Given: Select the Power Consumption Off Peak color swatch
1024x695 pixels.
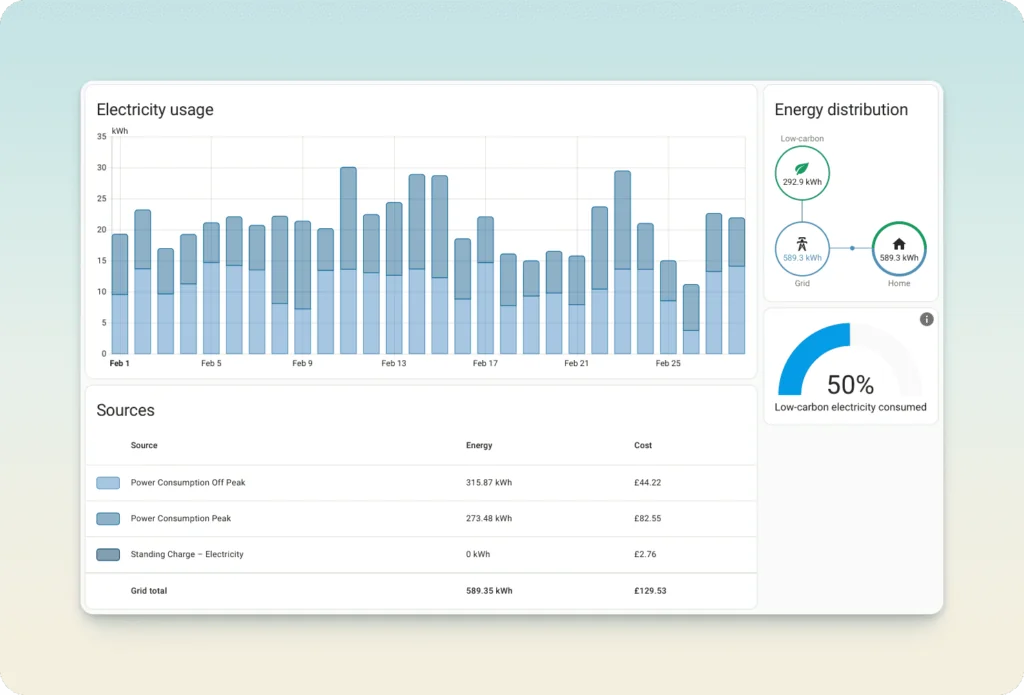Looking at the screenshot, I should (x=107, y=482).
